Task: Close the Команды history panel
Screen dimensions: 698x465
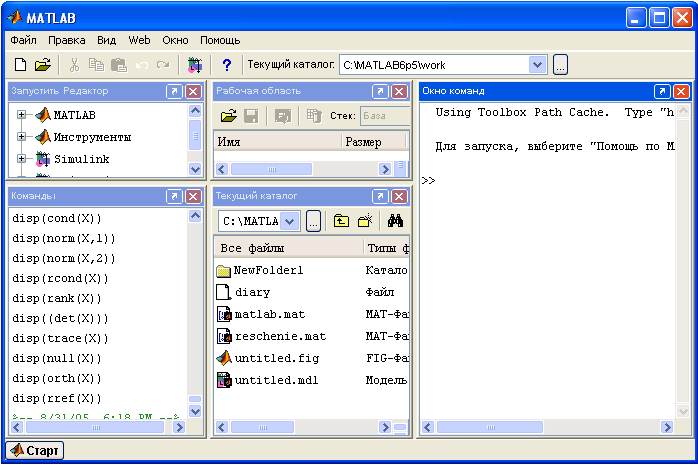Action: click(x=193, y=197)
